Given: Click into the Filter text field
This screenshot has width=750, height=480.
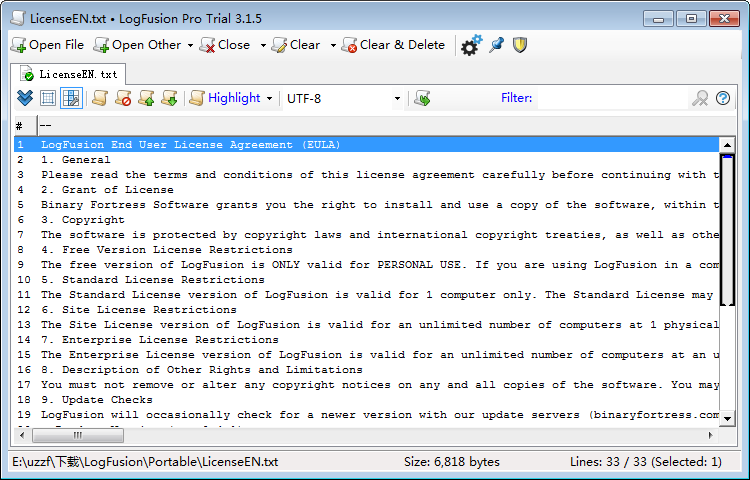Looking at the screenshot, I should click(612, 98).
